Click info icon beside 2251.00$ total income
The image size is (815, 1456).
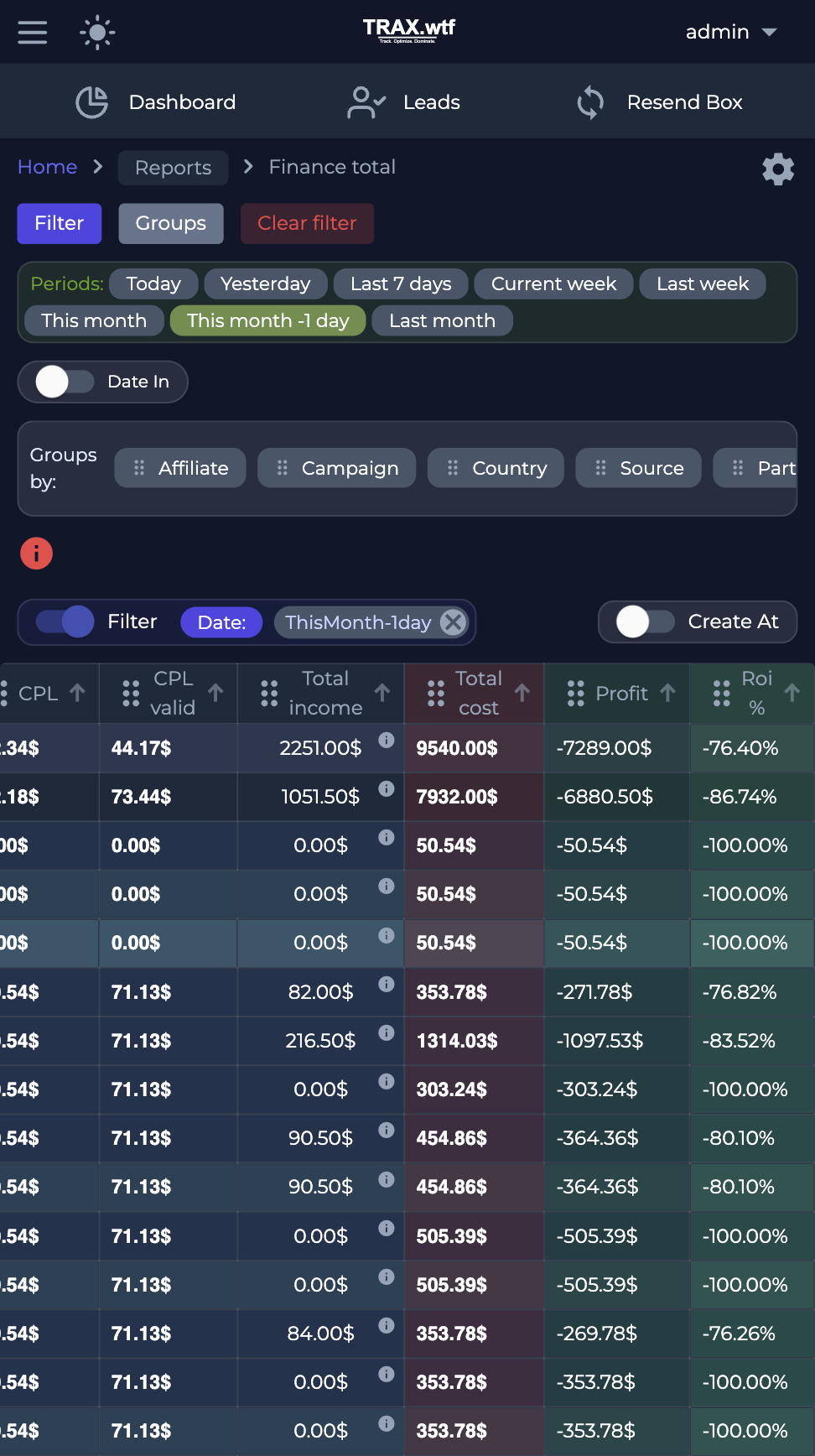click(x=387, y=740)
